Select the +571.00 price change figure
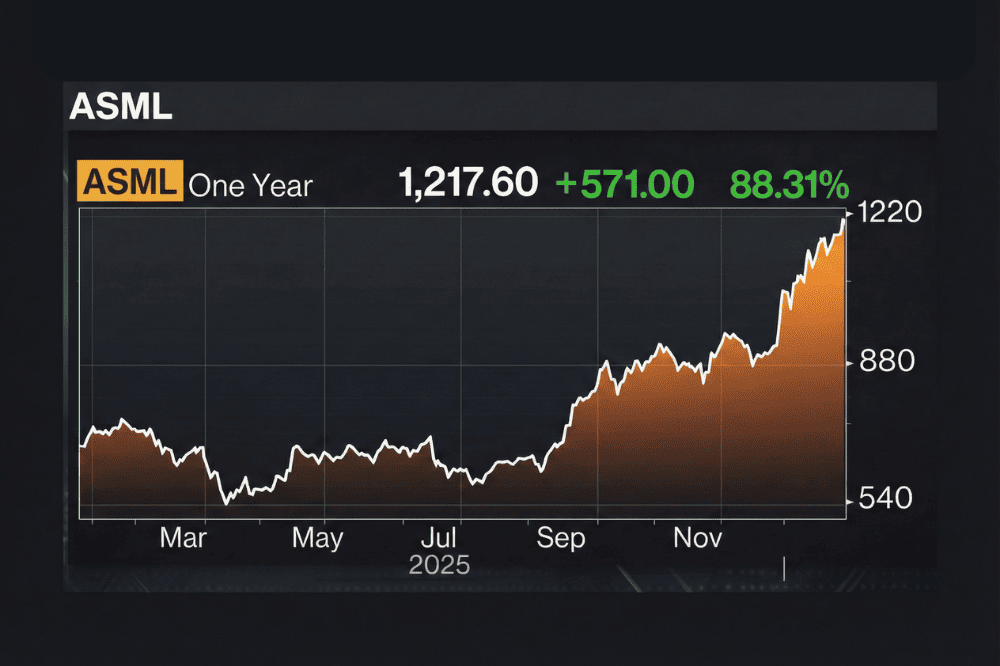Screen dimensions: 1000x666 click(624, 183)
